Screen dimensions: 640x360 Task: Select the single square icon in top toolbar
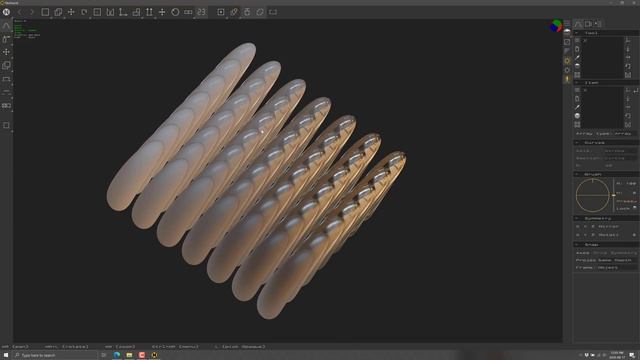[45, 12]
